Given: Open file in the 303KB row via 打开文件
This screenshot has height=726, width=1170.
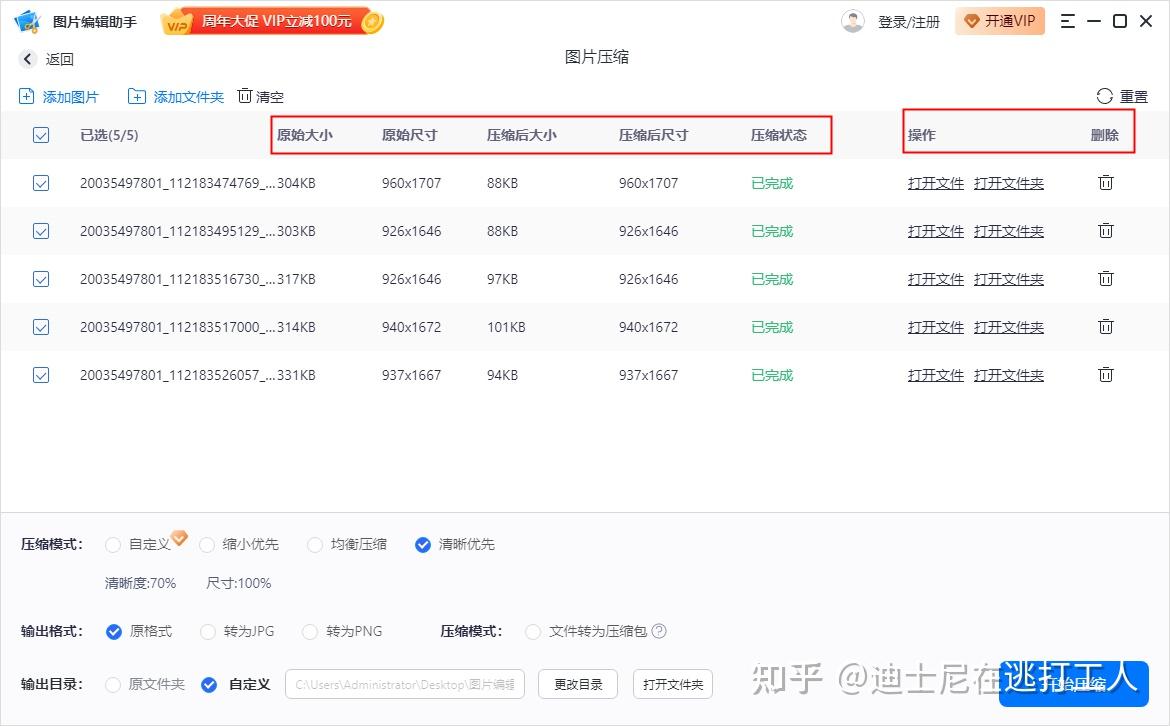Looking at the screenshot, I should [x=936, y=231].
